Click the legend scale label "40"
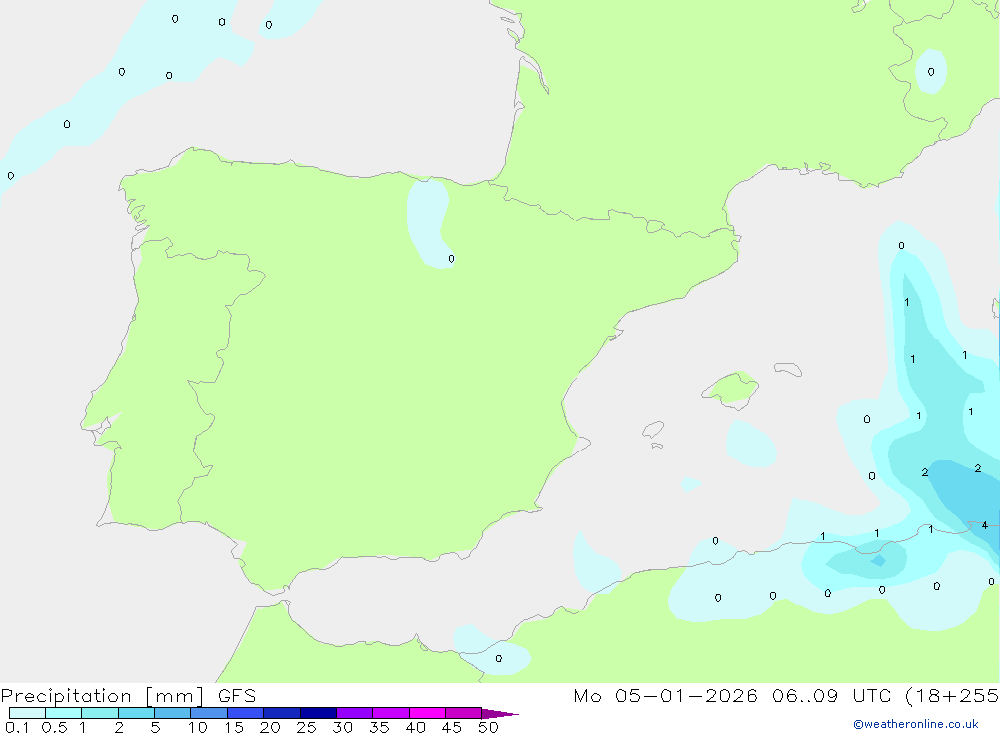Screen dimensions: 1000x733 tap(415, 727)
